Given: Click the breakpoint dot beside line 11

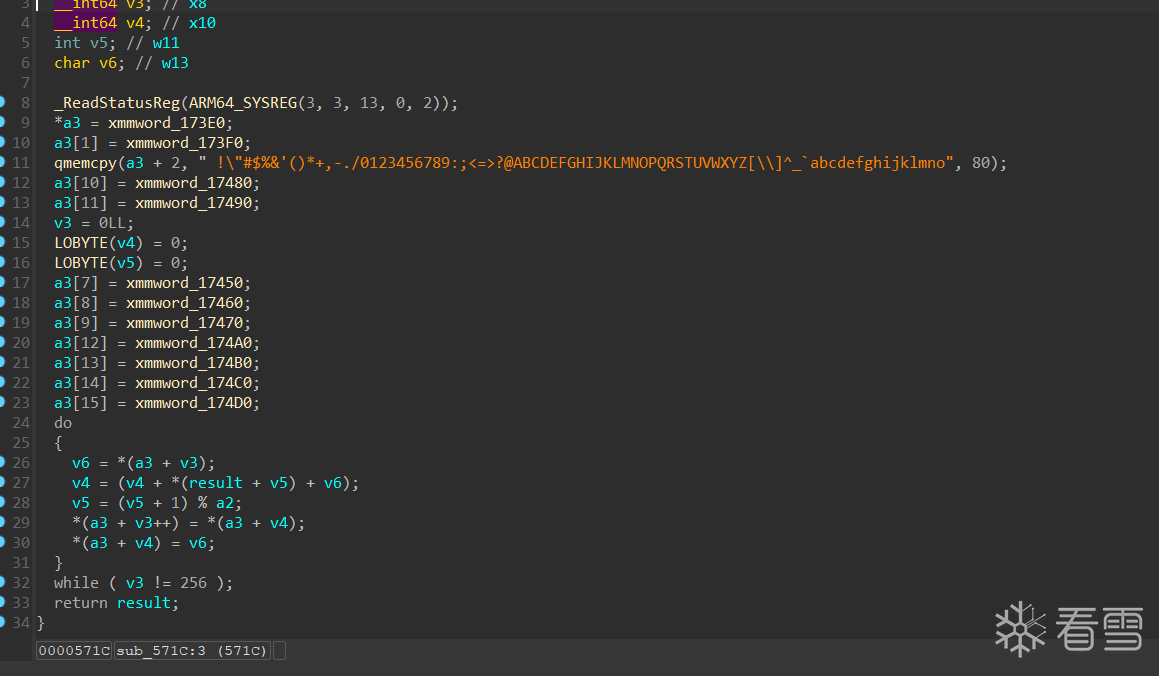Looking at the screenshot, I should pos(3,162).
